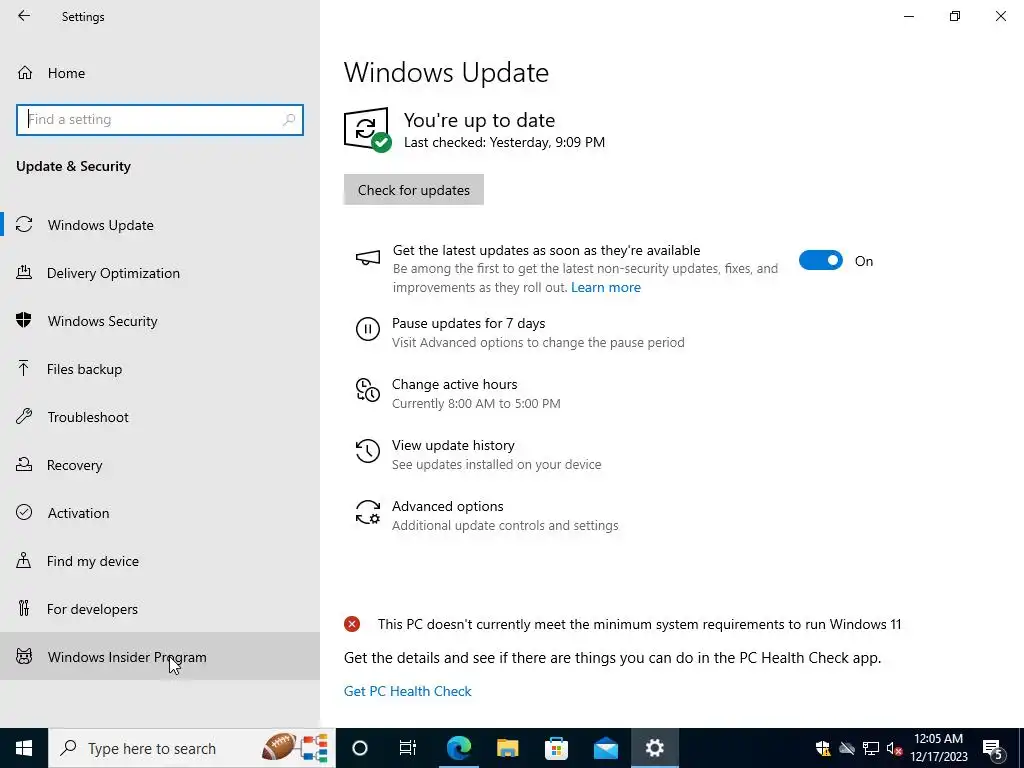Viewport: 1024px width, 768px height.
Task: Open Troubleshoot section
Action: click(x=160, y=417)
